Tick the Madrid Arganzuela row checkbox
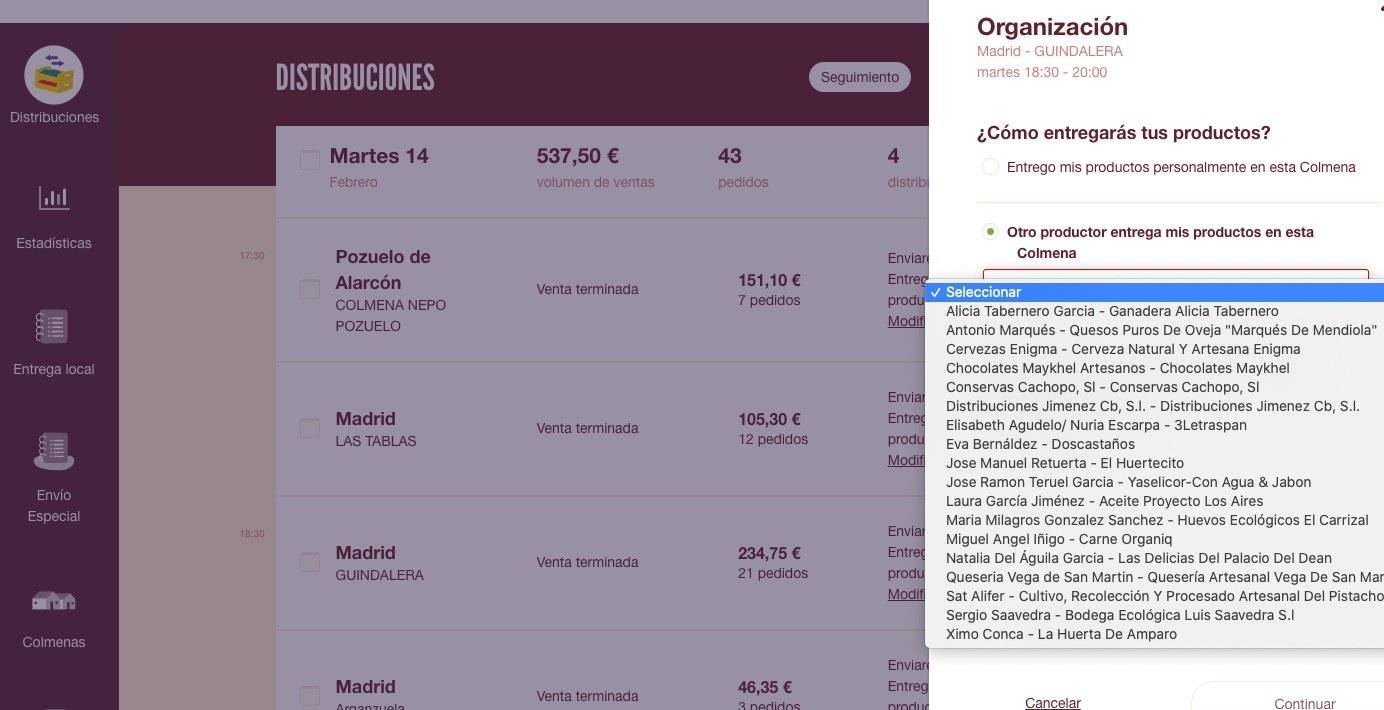Screen dimensions: 1384x710 [310, 696]
